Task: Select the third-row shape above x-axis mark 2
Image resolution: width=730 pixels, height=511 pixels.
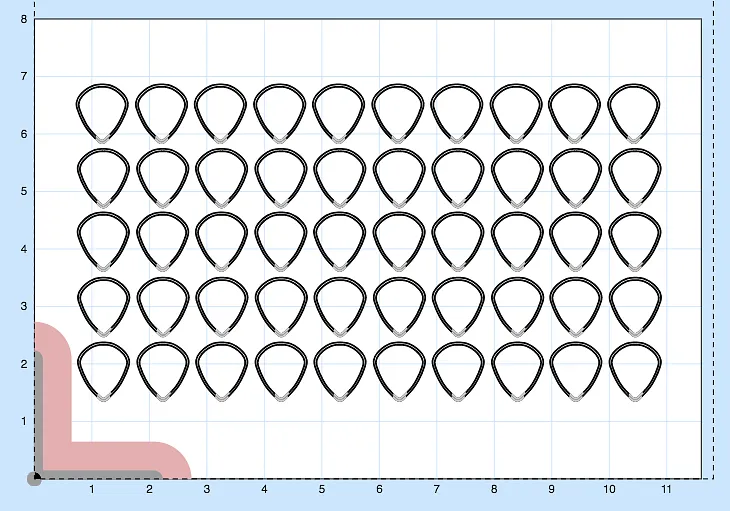Action: (x=162, y=241)
